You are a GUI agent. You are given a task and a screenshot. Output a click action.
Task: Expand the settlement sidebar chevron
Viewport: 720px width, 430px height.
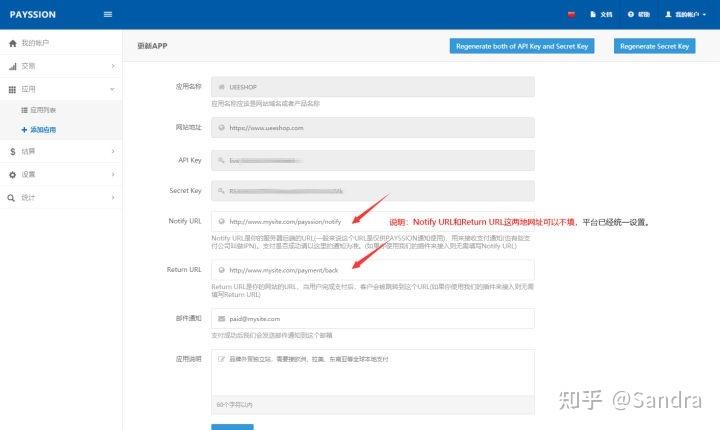click(113, 151)
